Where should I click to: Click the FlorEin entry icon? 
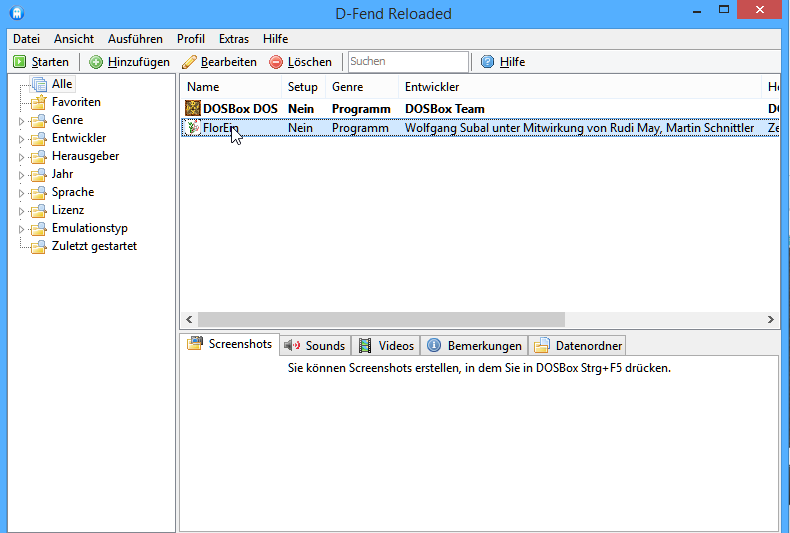click(x=193, y=127)
